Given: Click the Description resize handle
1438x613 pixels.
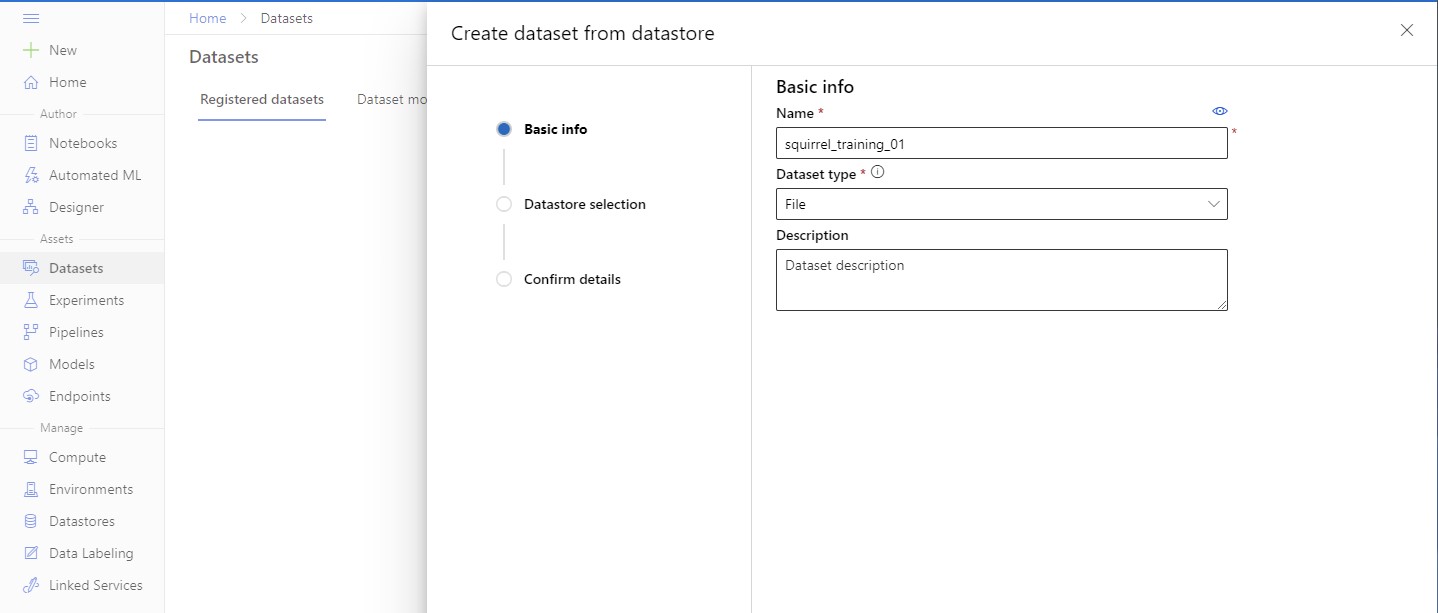Looking at the screenshot, I should (1221, 304).
